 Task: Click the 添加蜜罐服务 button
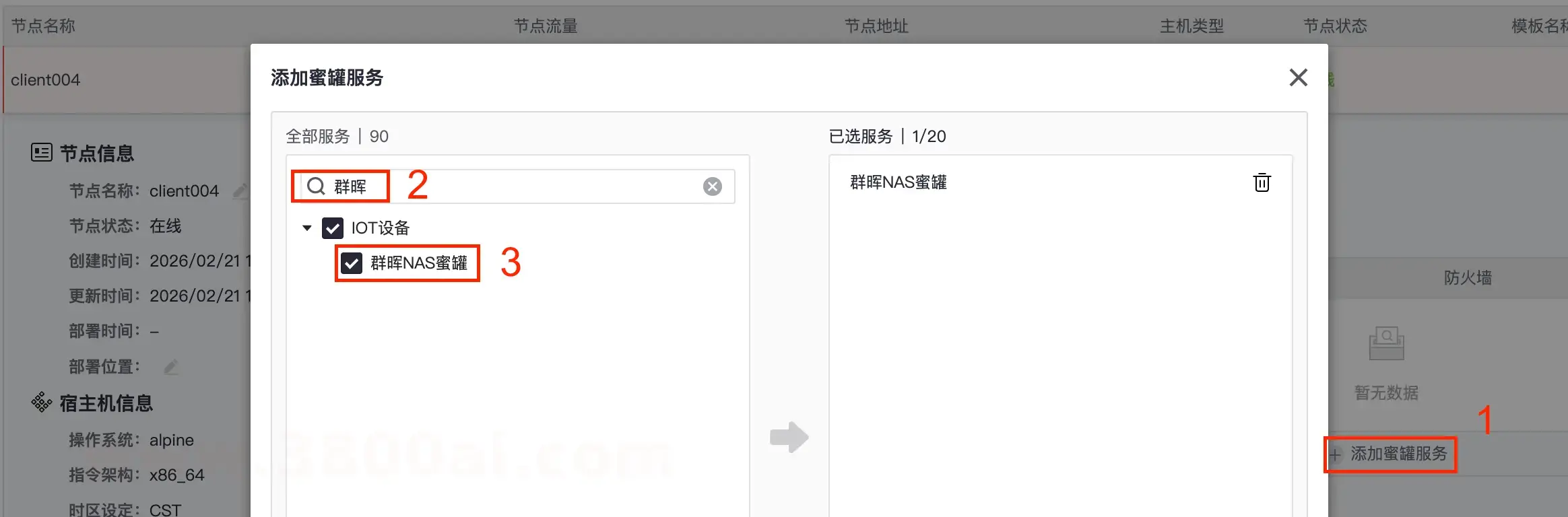(x=1390, y=454)
